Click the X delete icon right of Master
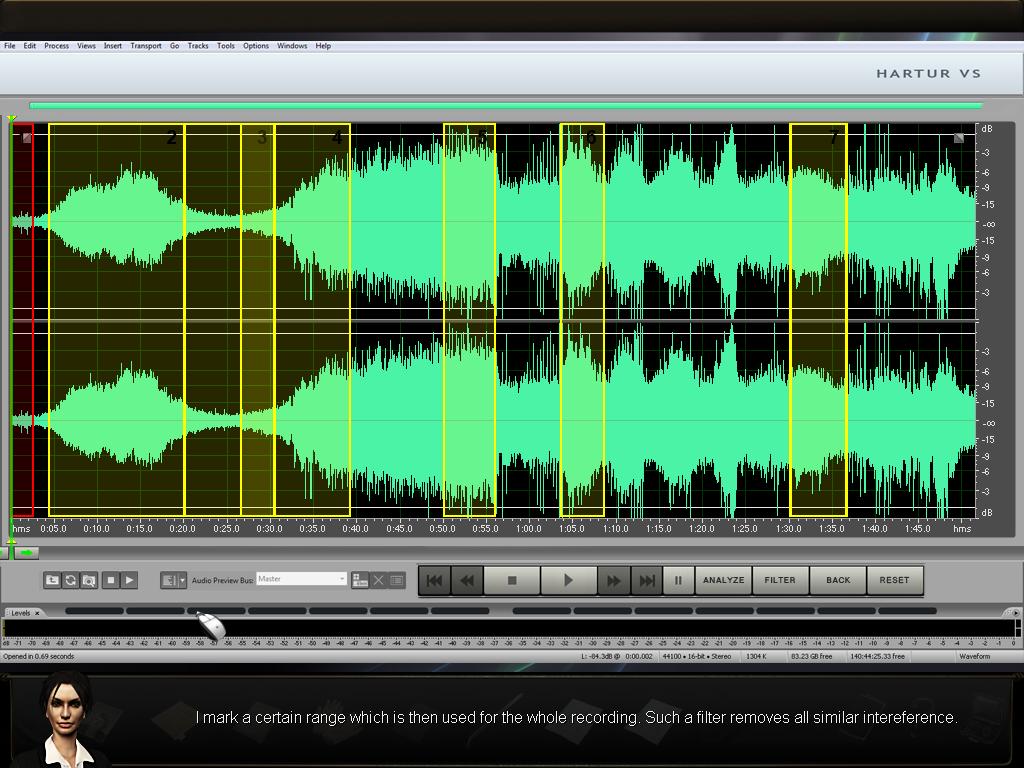The image size is (1024, 768). click(x=379, y=580)
